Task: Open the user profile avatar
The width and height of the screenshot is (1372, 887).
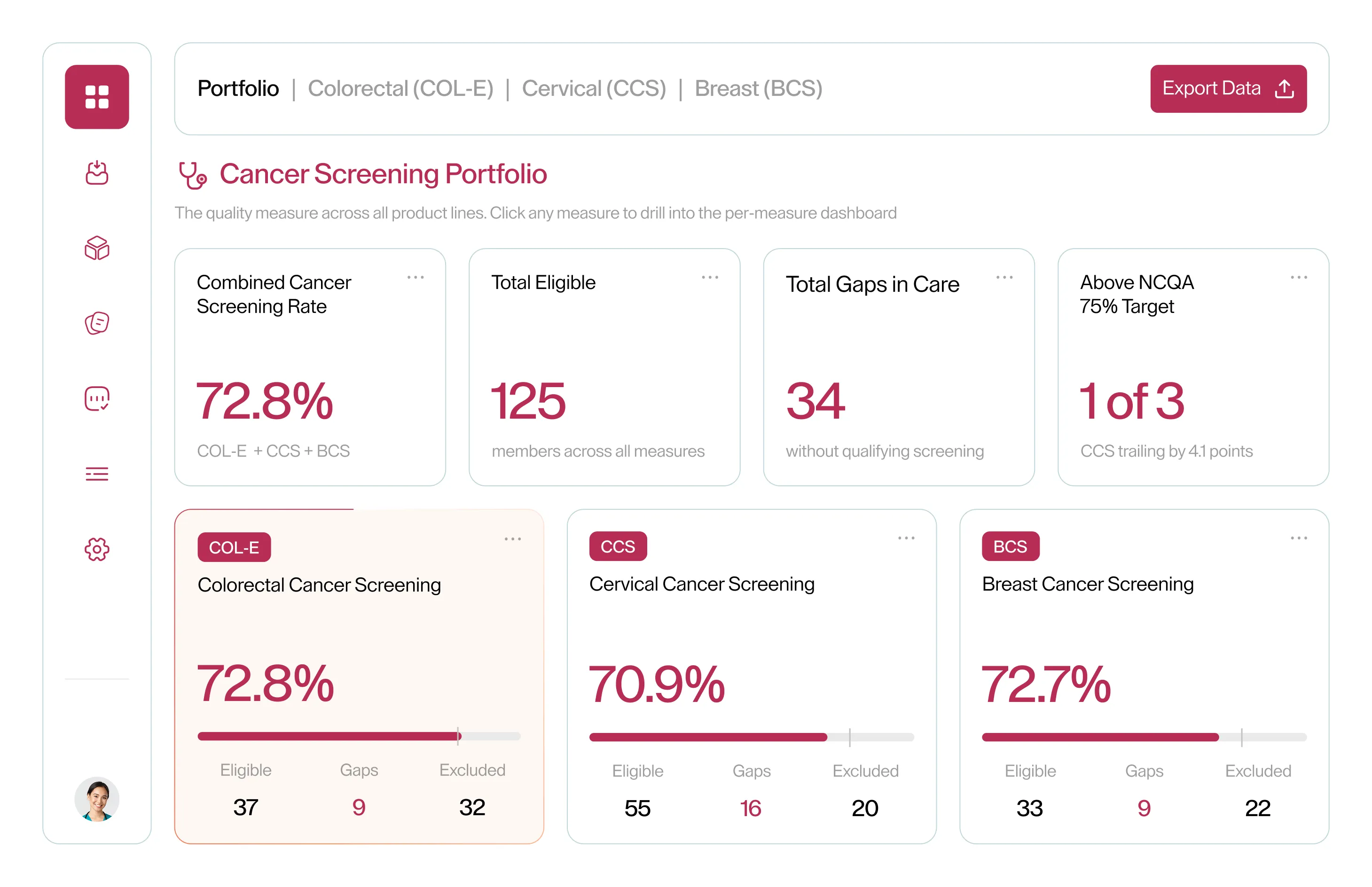Action: [97, 799]
